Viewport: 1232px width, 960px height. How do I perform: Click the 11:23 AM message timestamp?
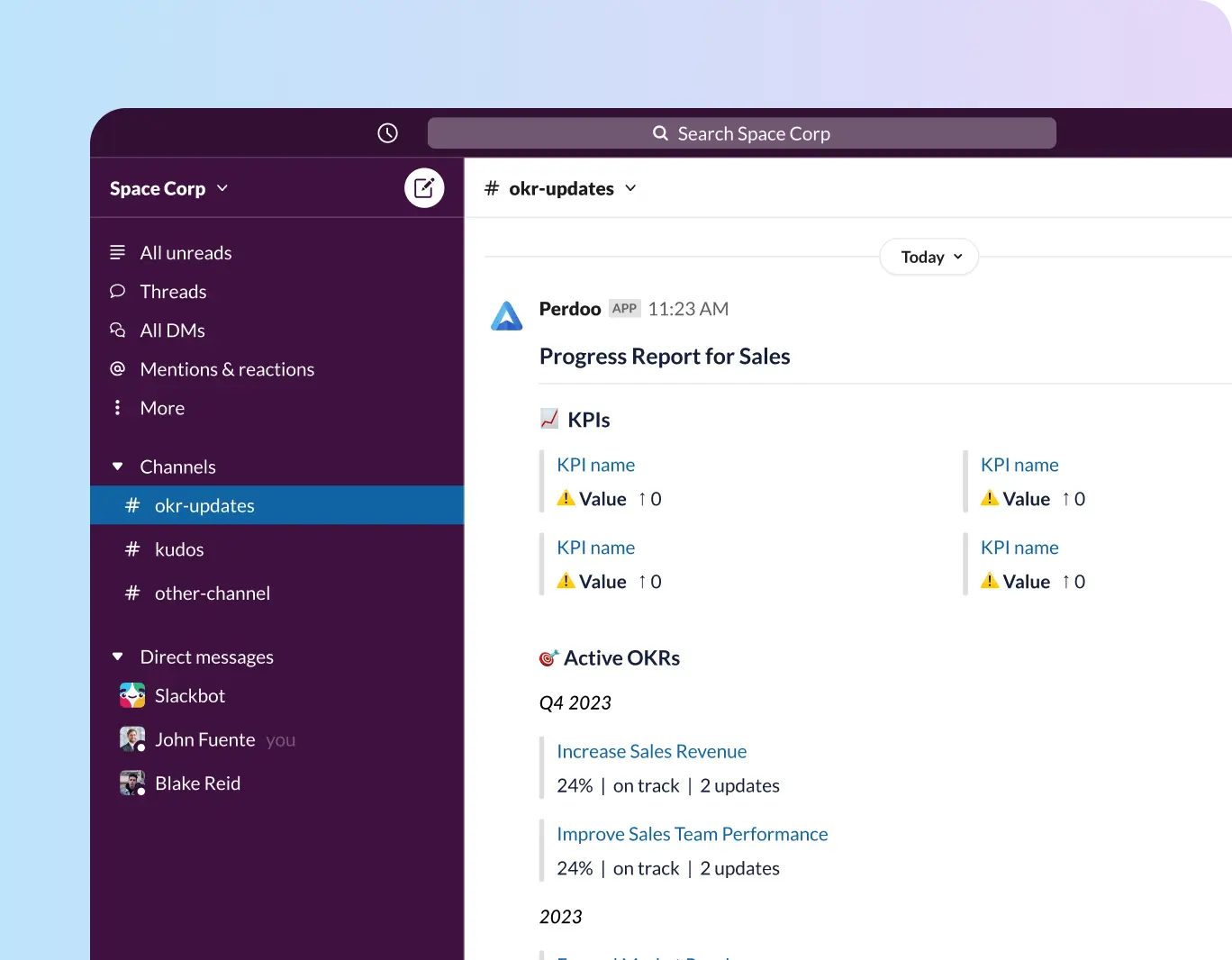click(688, 309)
